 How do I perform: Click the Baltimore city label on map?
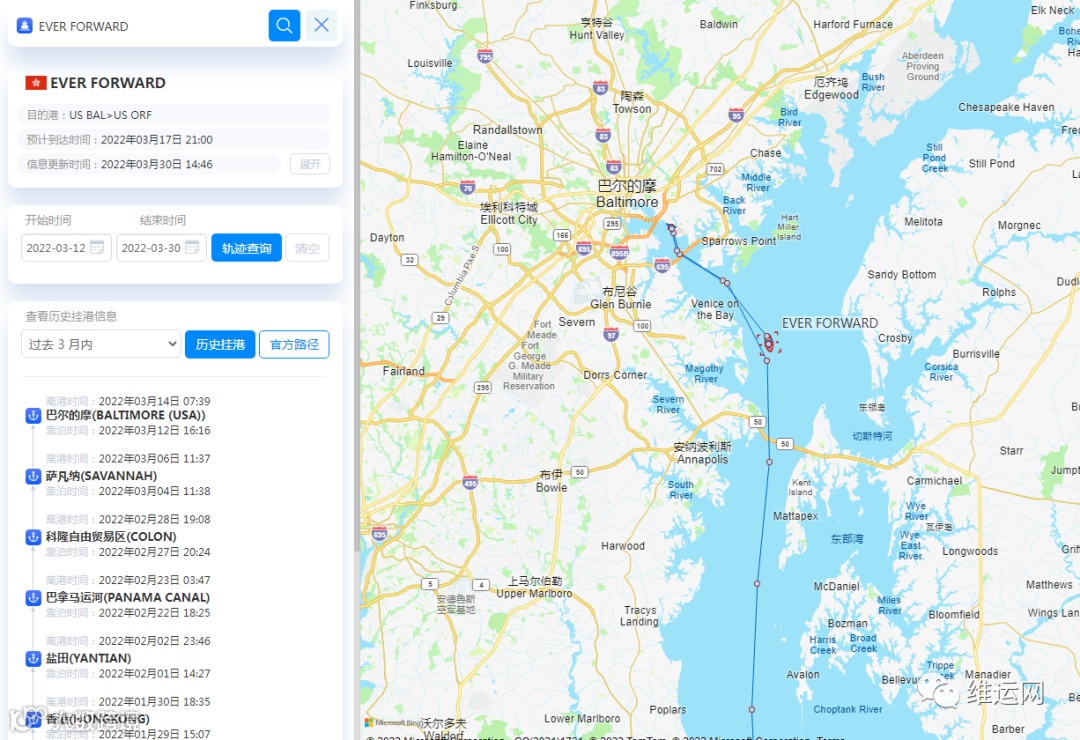click(x=627, y=194)
